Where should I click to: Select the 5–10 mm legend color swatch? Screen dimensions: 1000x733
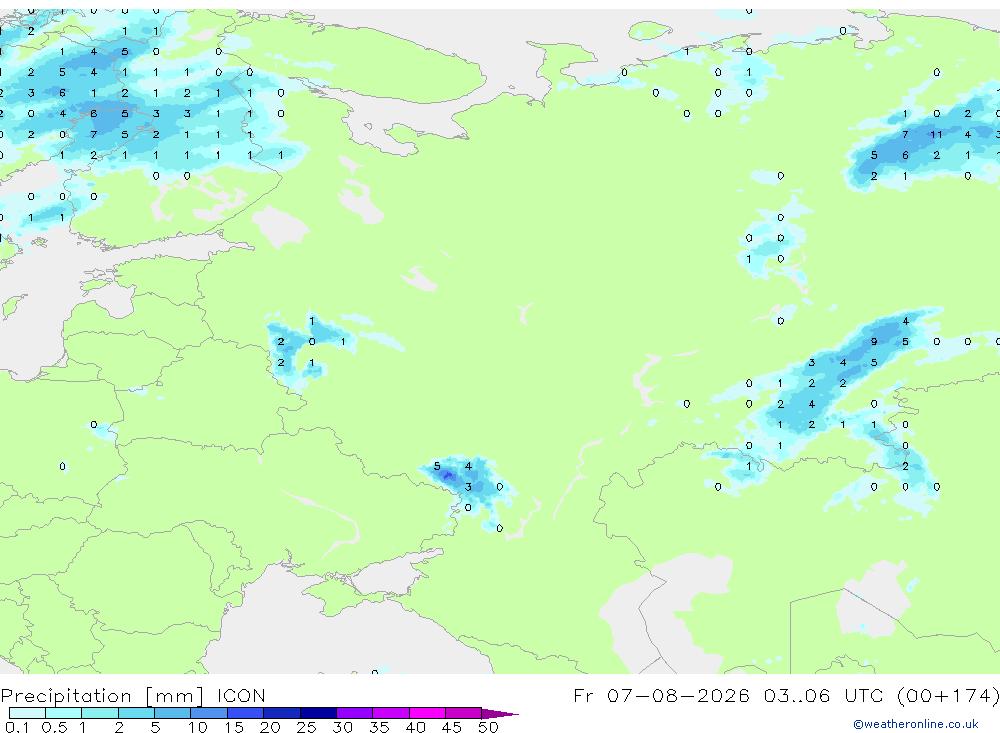pyautogui.click(x=172, y=713)
